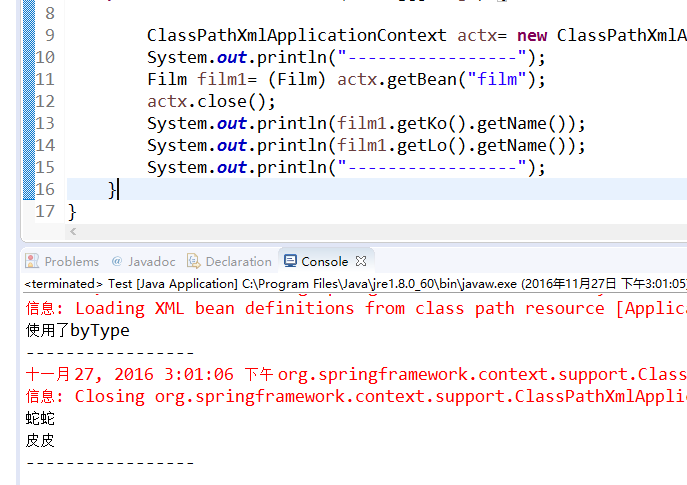Click line number 13 in the gutter

click(x=45, y=124)
